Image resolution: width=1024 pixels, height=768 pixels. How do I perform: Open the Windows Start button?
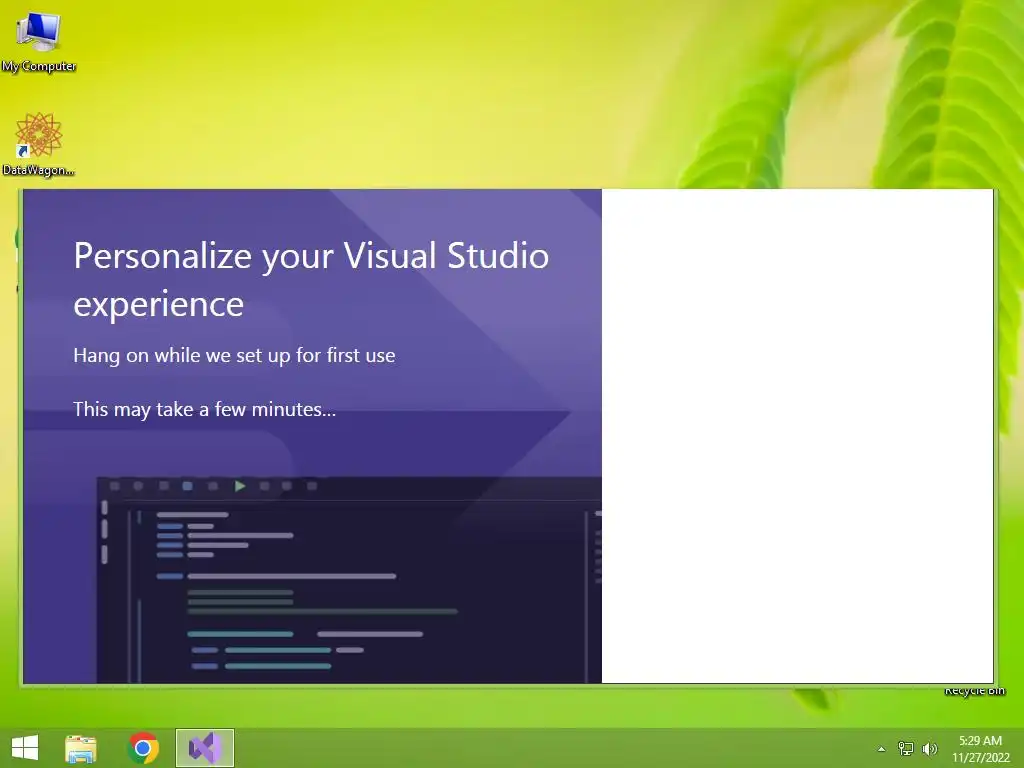tap(25, 748)
